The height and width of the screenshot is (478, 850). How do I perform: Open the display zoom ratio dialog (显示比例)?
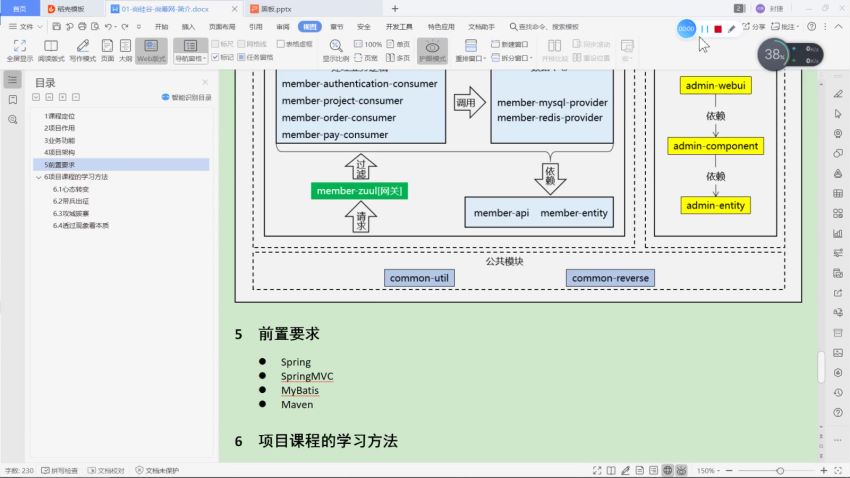pyautogui.click(x=336, y=50)
